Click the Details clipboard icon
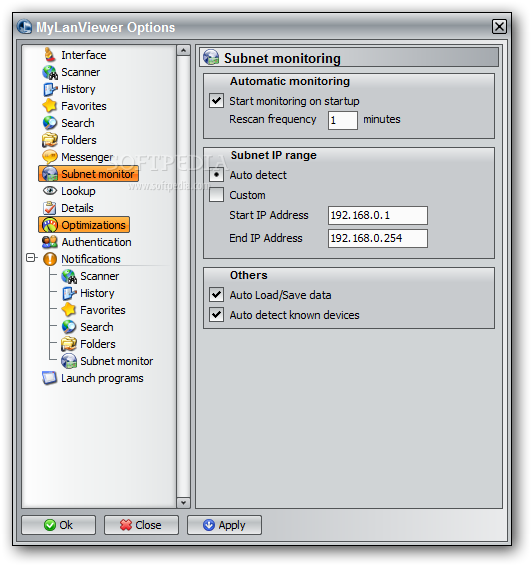The width and height of the screenshot is (532, 566). point(50,208)
